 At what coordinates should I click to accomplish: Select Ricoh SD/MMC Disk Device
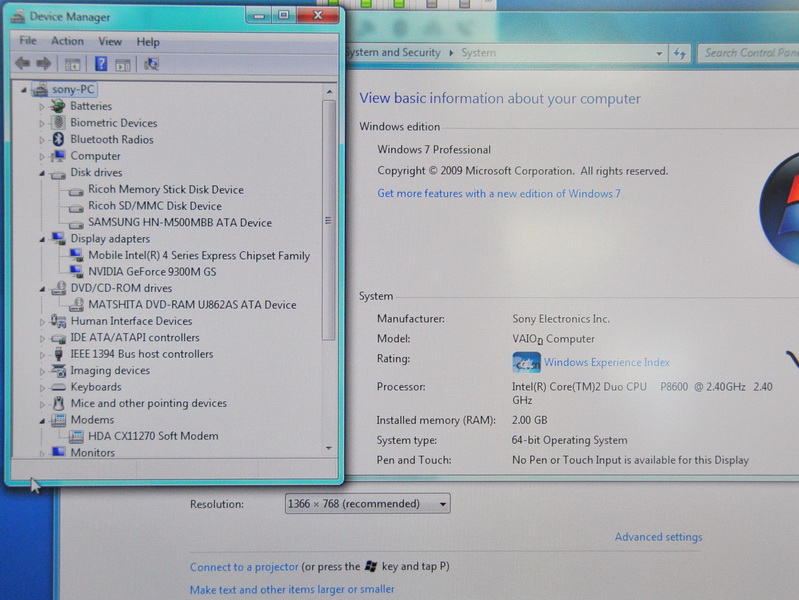155,206
